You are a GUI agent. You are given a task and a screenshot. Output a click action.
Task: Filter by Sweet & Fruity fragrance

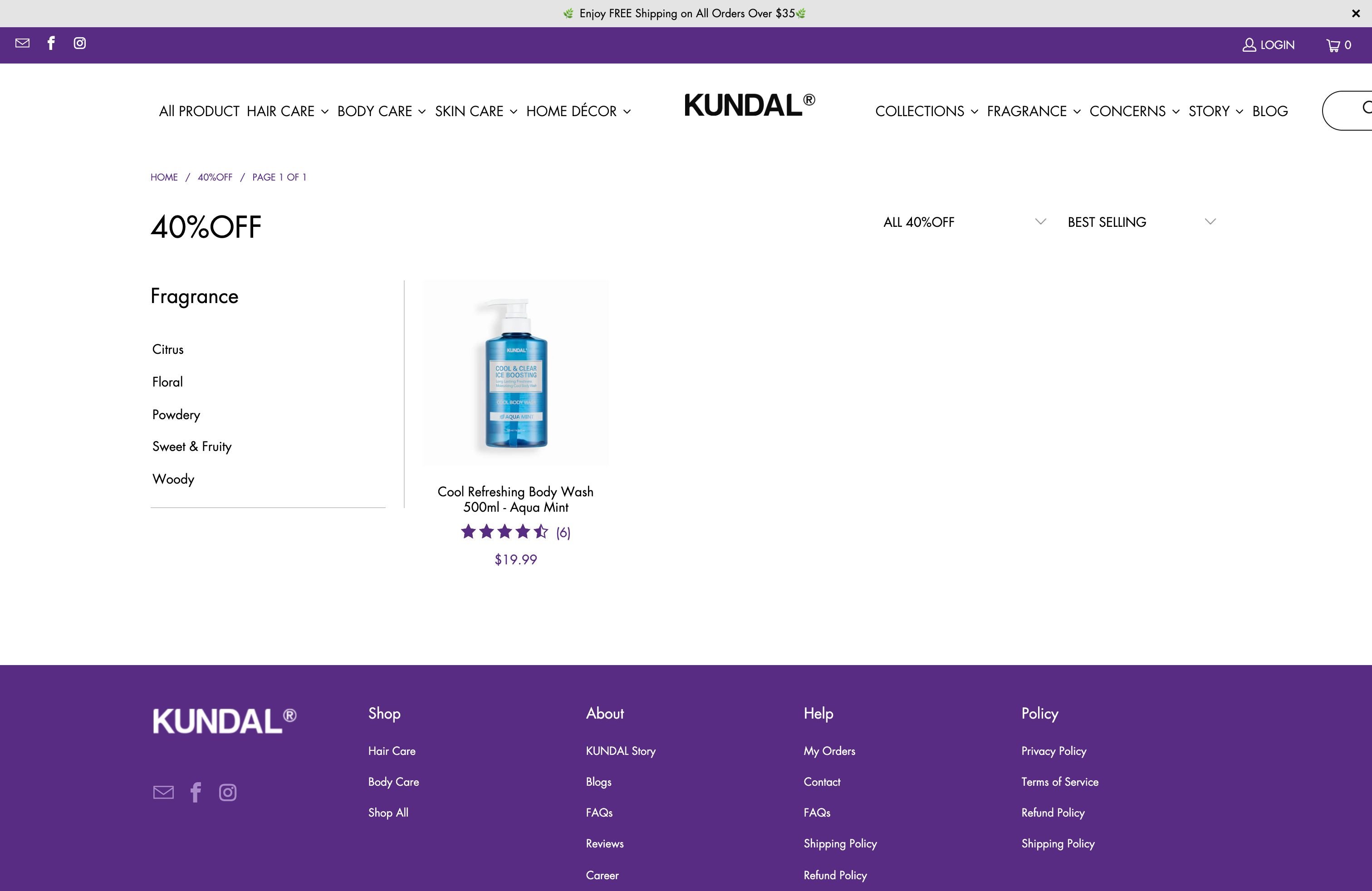(x=192, y=447)
